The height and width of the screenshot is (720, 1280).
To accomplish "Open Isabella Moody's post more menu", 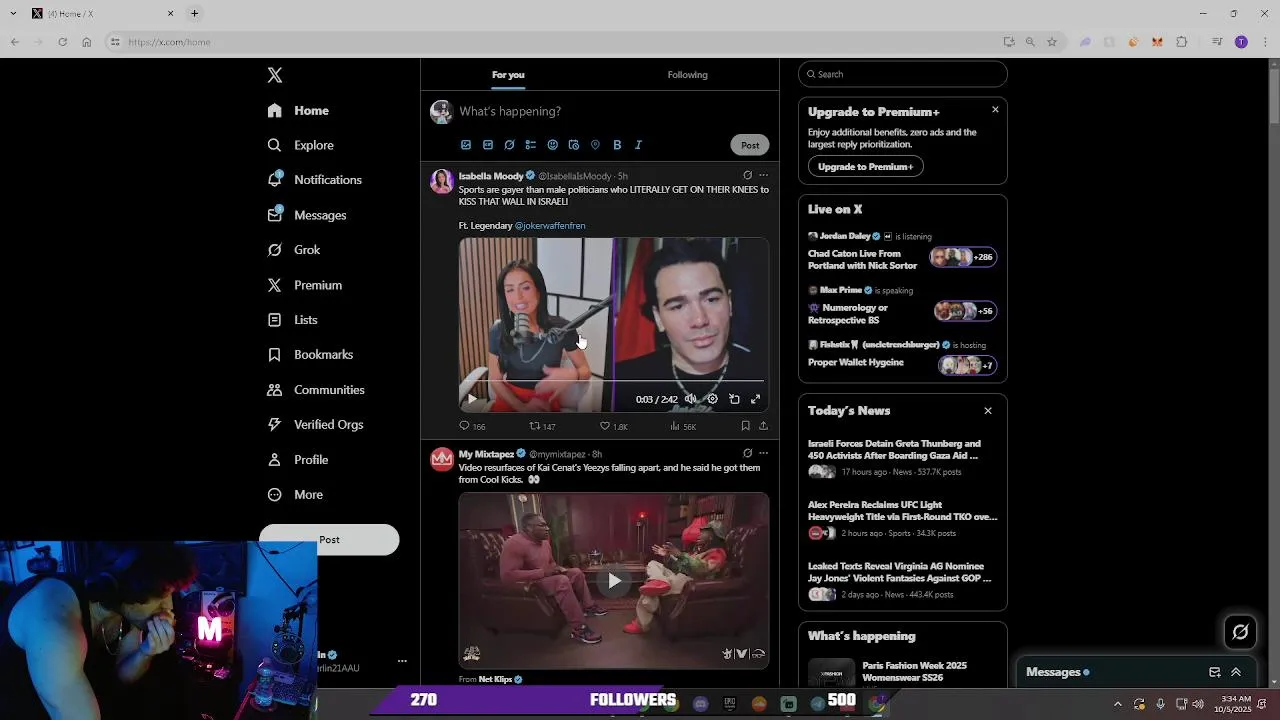I will (763, 175).
